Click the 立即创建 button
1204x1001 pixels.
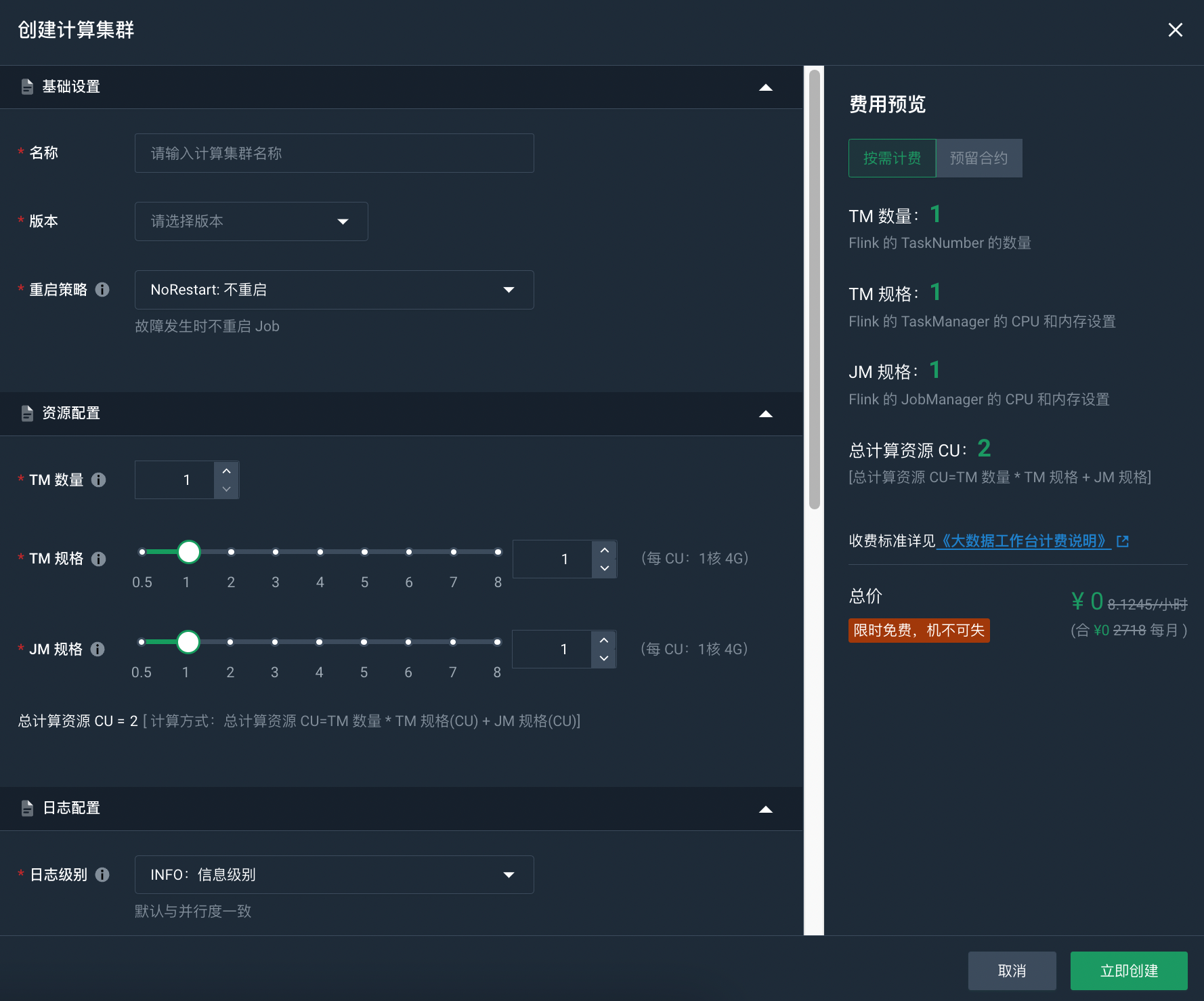pos(1129,971)
